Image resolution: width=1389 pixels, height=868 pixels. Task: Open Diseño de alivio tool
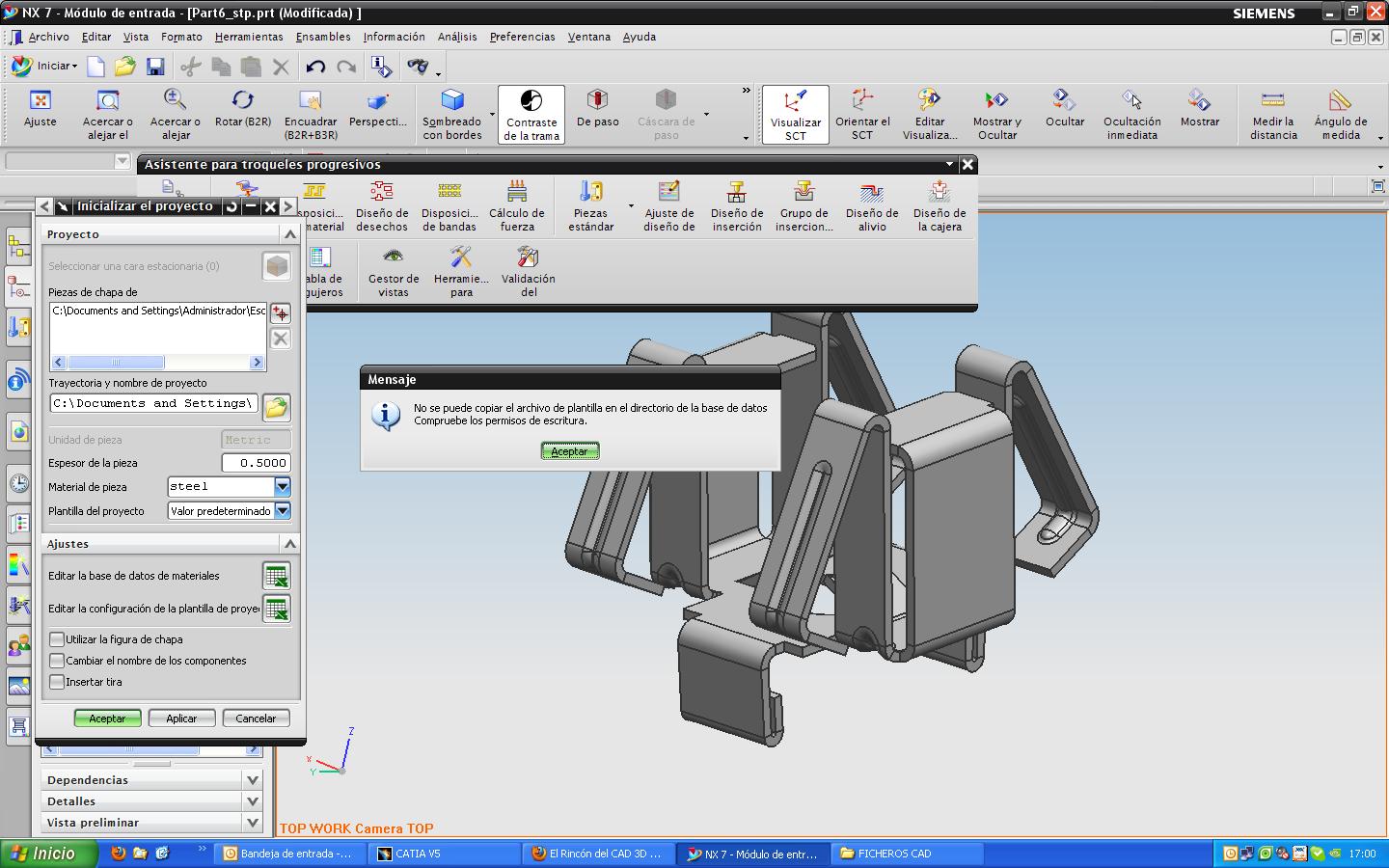click(872, 206)
